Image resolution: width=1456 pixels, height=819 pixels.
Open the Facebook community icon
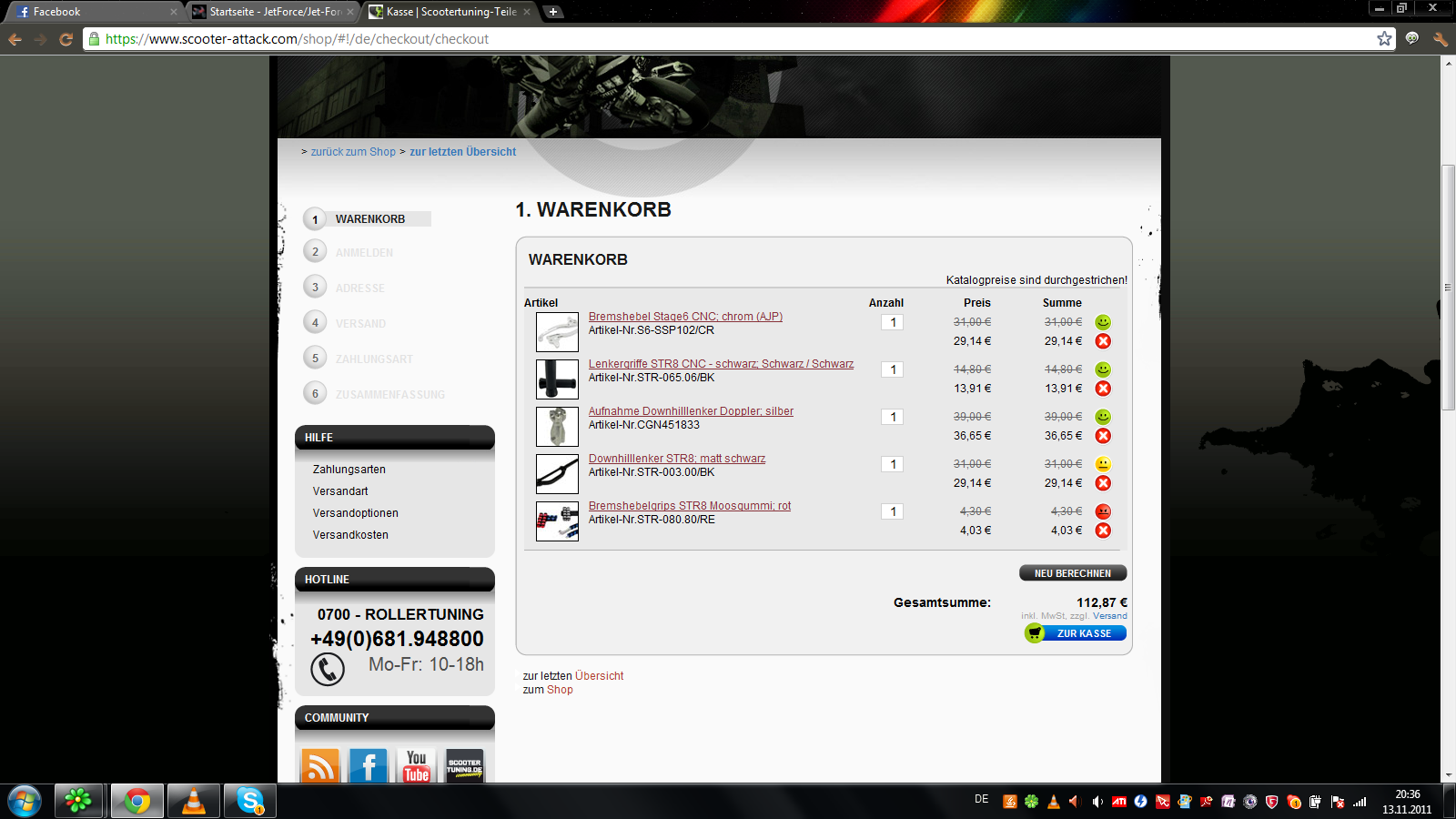[369, 765]
